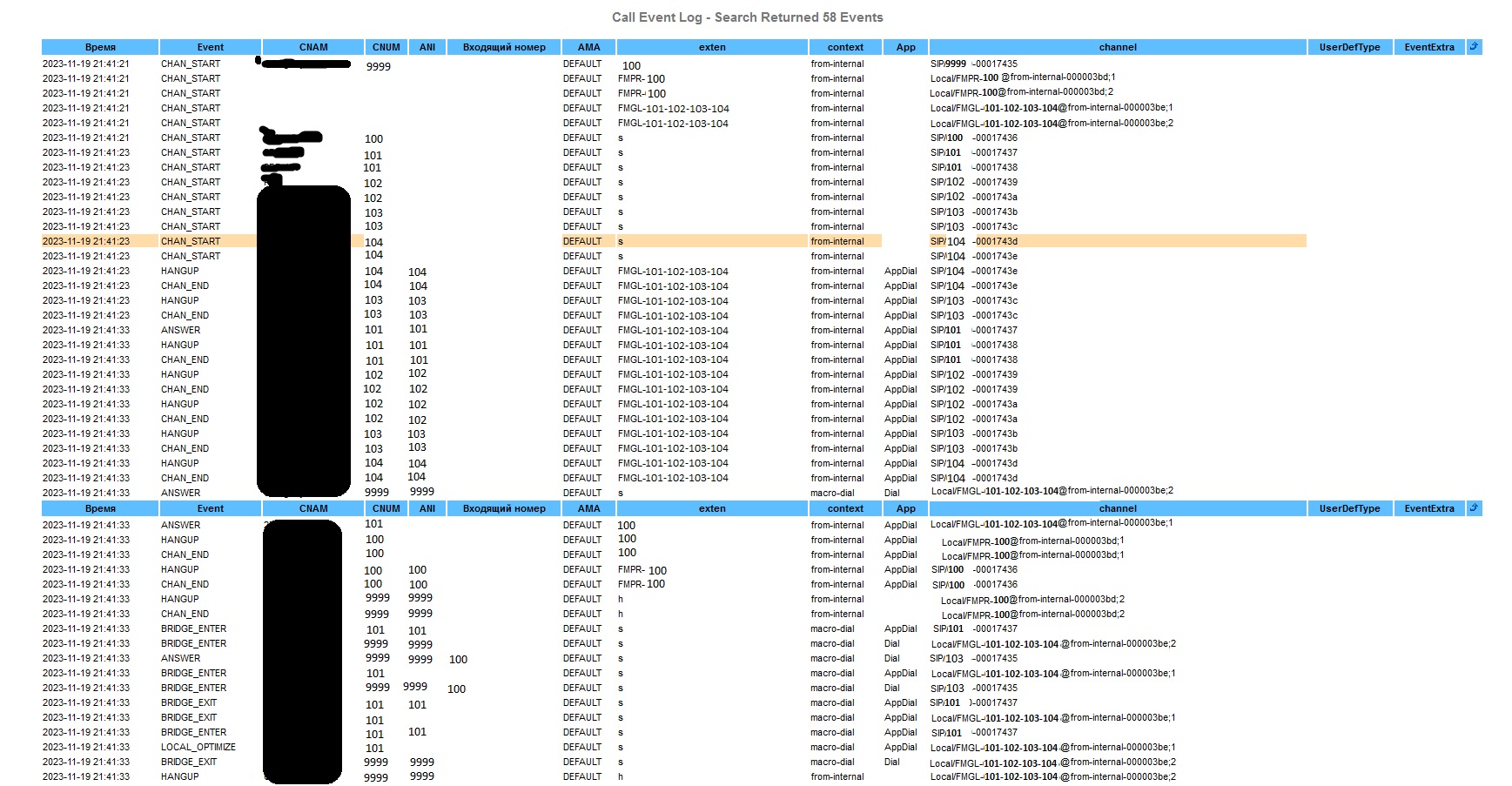Select the lower table's channel column header
1512x786 pixels.
tap(1118, 509)
